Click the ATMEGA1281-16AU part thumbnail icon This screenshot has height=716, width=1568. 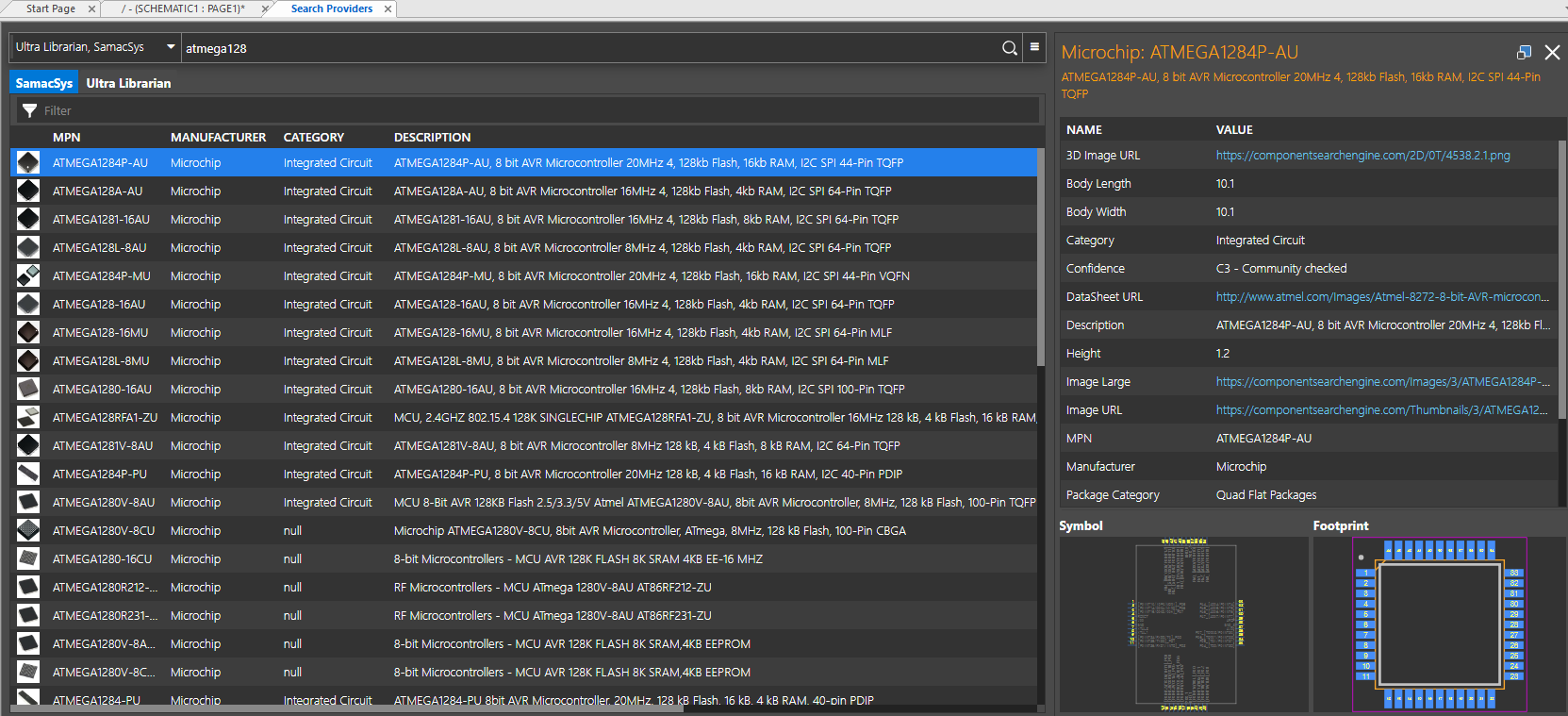tap(28, 219)
